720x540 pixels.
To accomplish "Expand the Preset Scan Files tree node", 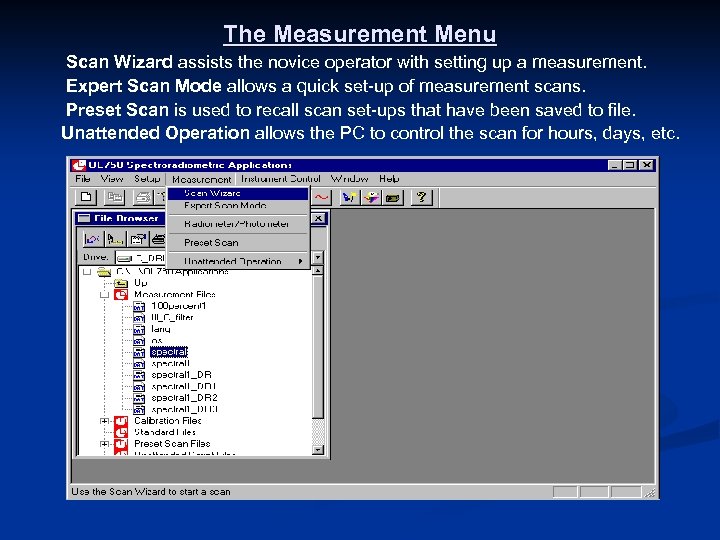I will (x=105, y=444).
